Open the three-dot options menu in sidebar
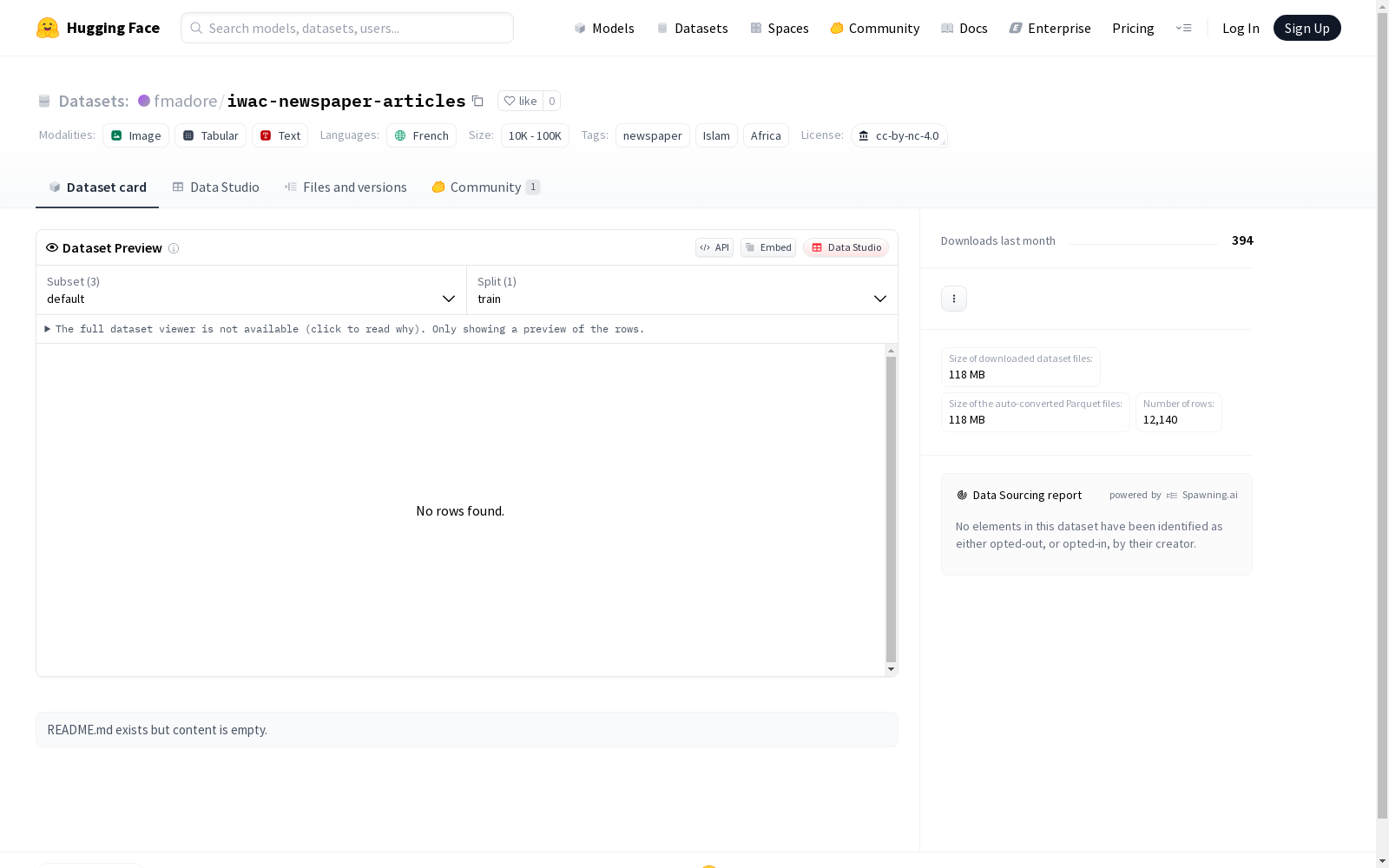The height and width of the screenshot is (868, 1389). 954,299
